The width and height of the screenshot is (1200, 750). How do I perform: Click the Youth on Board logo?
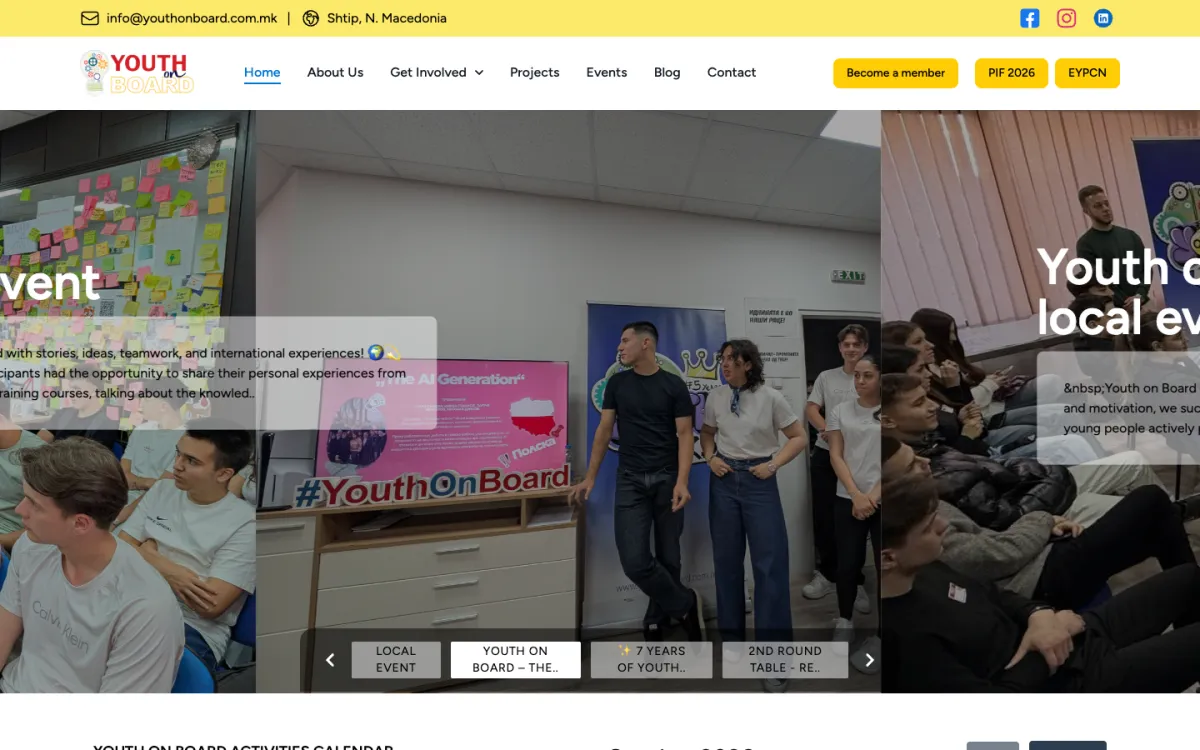(137, 72)
